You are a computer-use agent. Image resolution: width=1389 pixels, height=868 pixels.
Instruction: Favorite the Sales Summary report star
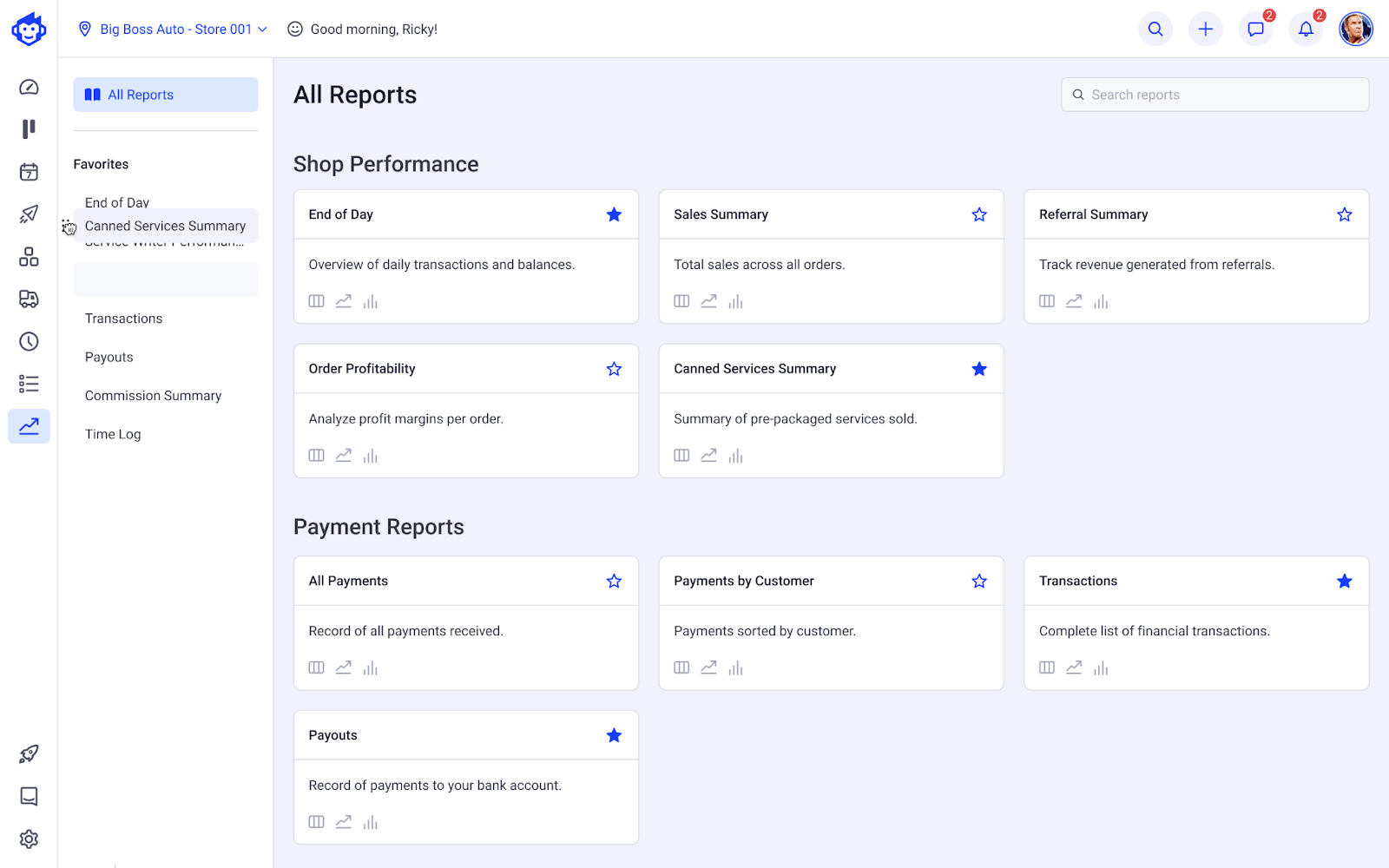(979, 214)
